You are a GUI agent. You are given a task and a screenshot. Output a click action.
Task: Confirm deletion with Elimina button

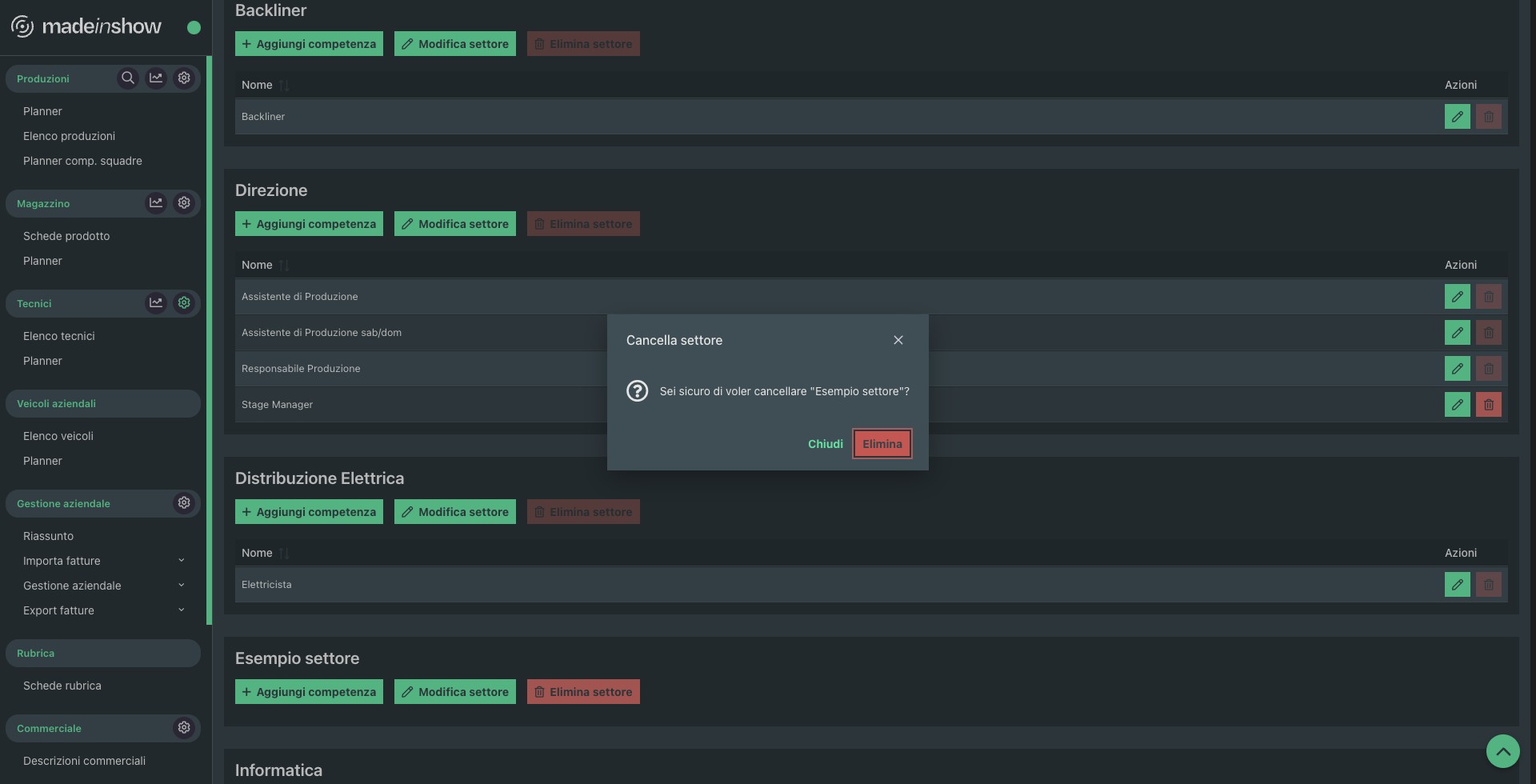pyautogui.click(x=882, y=444)
